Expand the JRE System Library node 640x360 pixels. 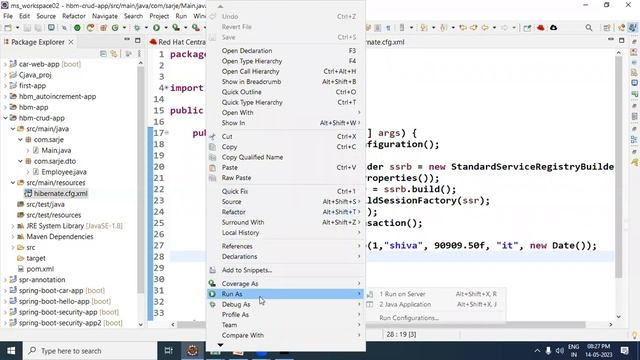pos(13,226)
